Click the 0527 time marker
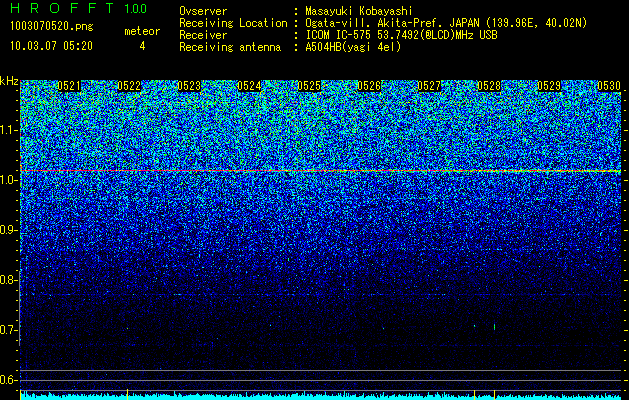 point(429,86)
